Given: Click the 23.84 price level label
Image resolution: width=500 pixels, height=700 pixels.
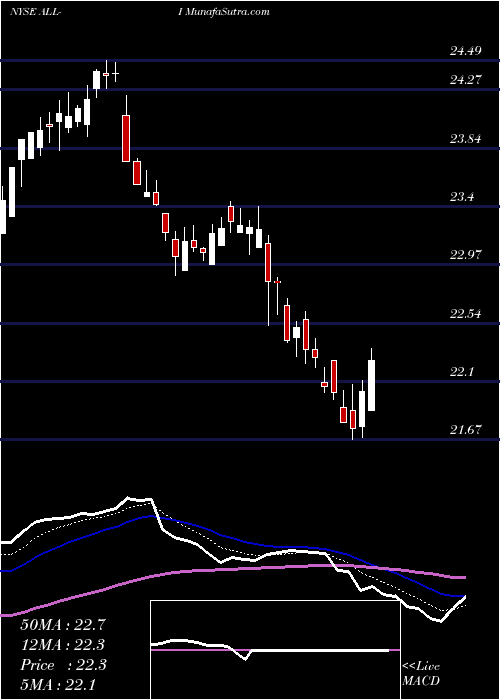Looking at the screenshot, I should pyautogui.click(x=466, y=139).
